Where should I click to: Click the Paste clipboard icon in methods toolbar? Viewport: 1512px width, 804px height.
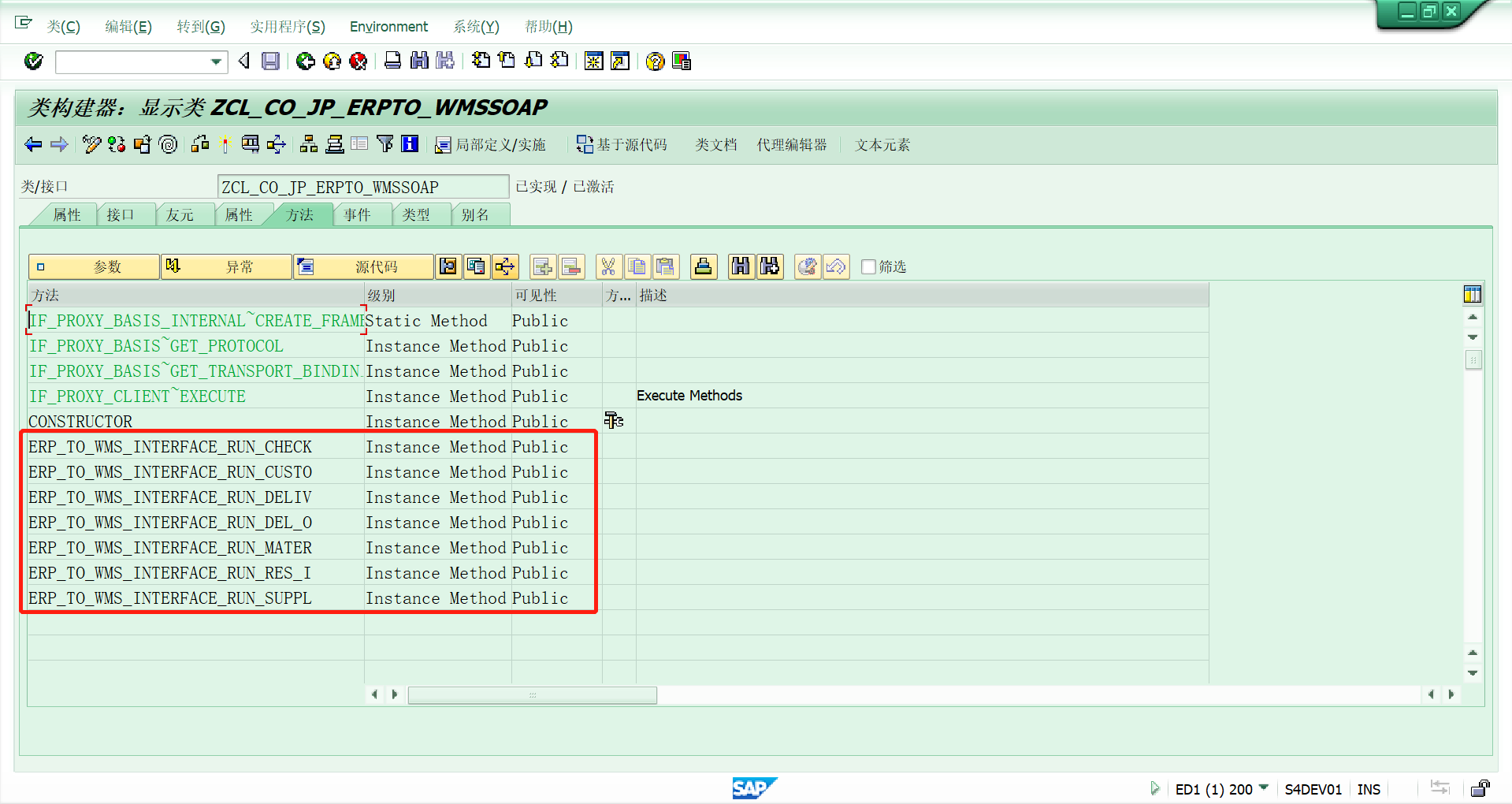point(666,267)
